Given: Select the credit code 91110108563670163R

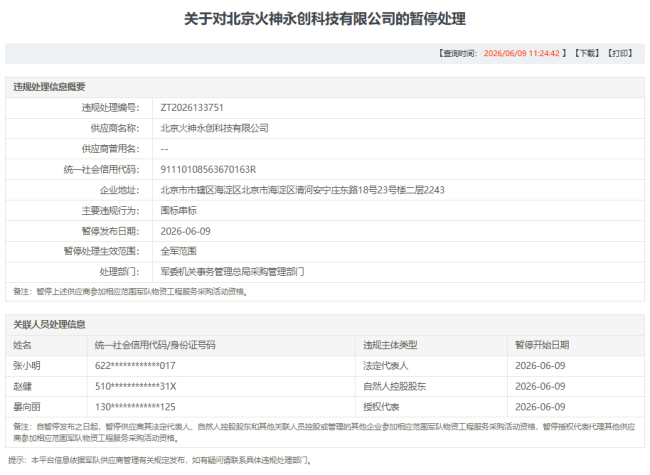Looking at the screenshot, I should (x=208, y=170).
